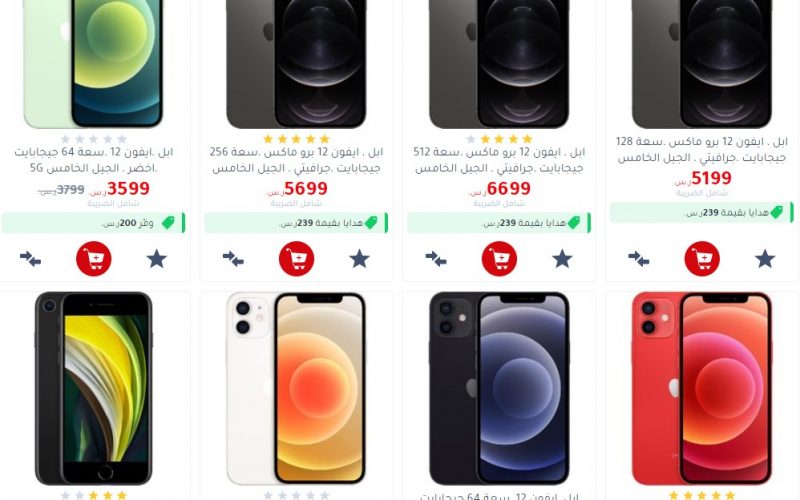The width and height of the screenshot is (800, 500).
Task: Compare the 512GB iPhone 12 Pro Max
Action: click(436, 259)
